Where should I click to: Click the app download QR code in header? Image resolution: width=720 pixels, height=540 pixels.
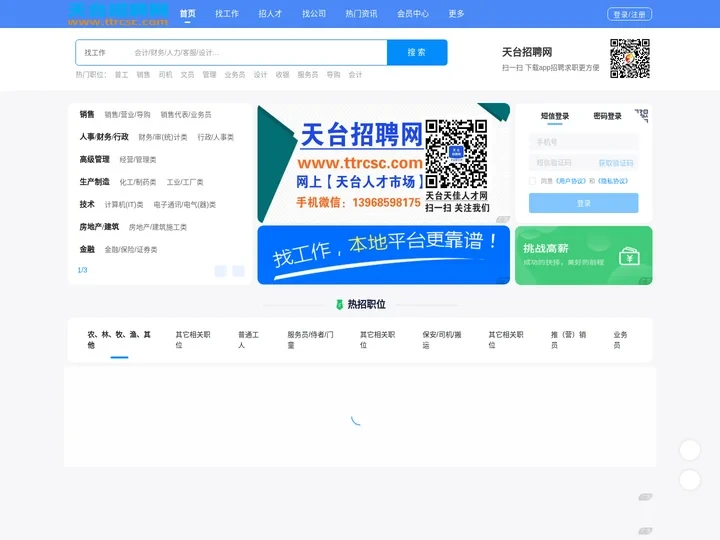[x=630, y=58]
